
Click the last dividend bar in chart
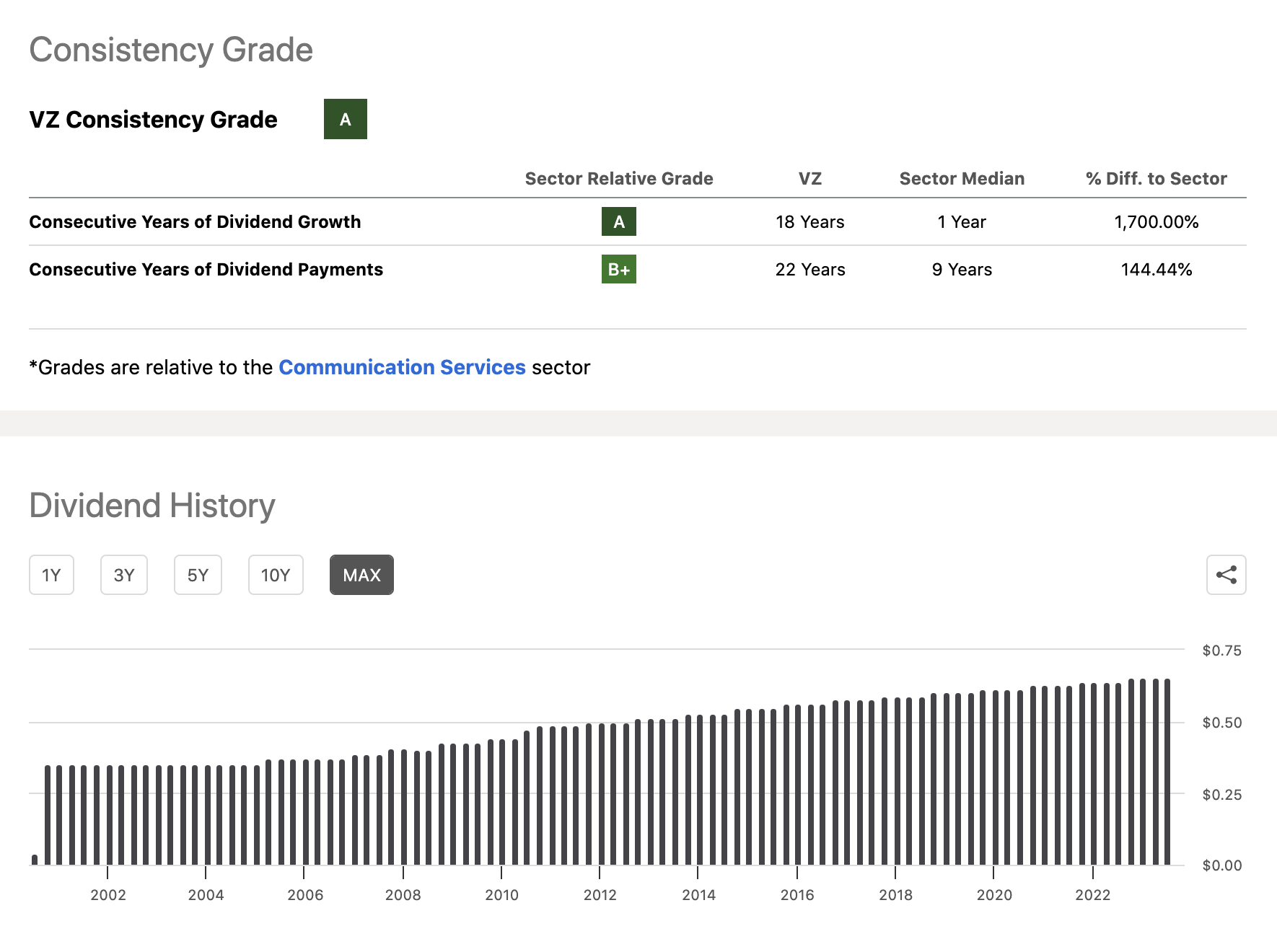1167,772
